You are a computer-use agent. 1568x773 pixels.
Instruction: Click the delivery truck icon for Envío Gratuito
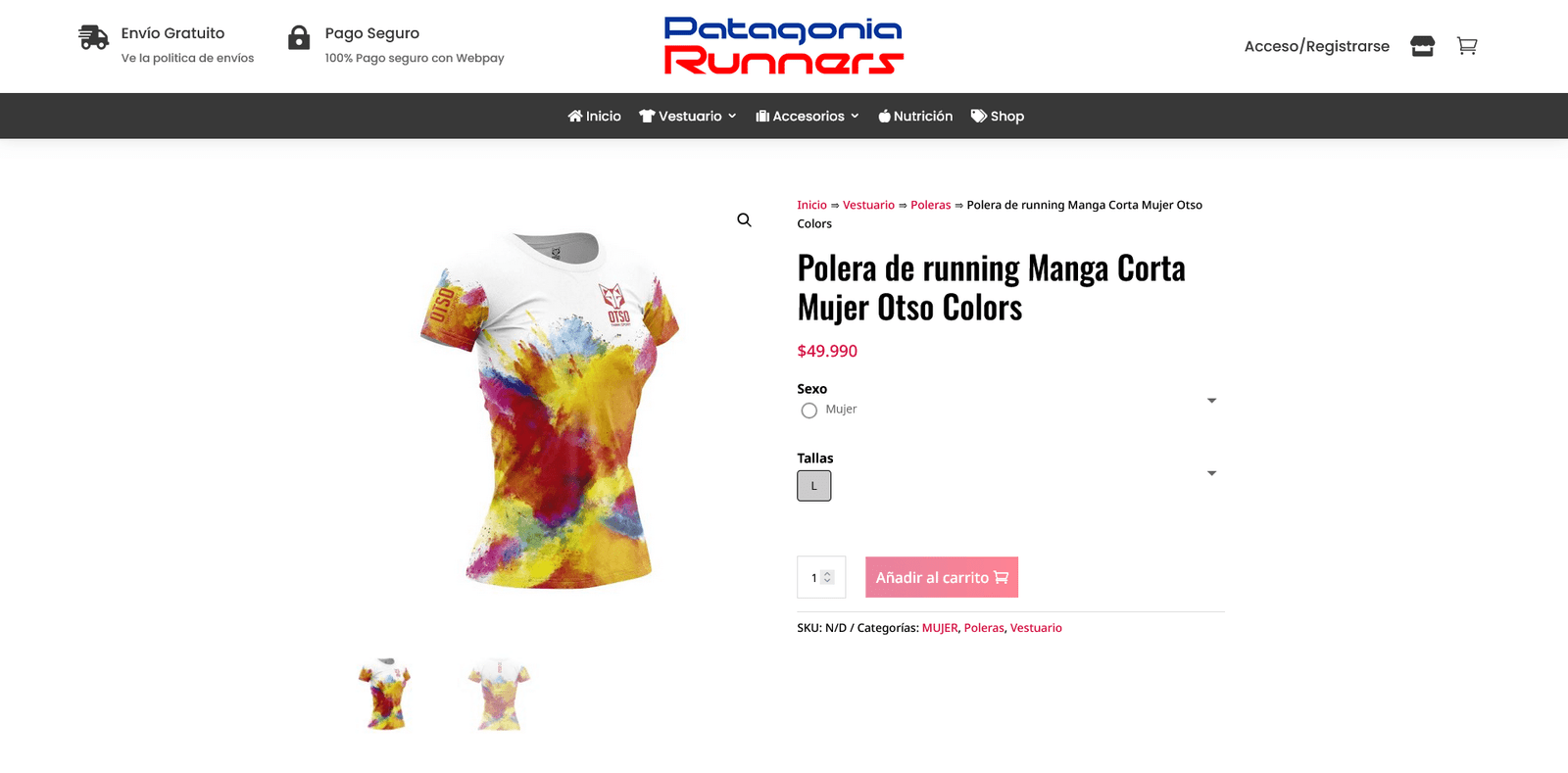tap(93, 38)
